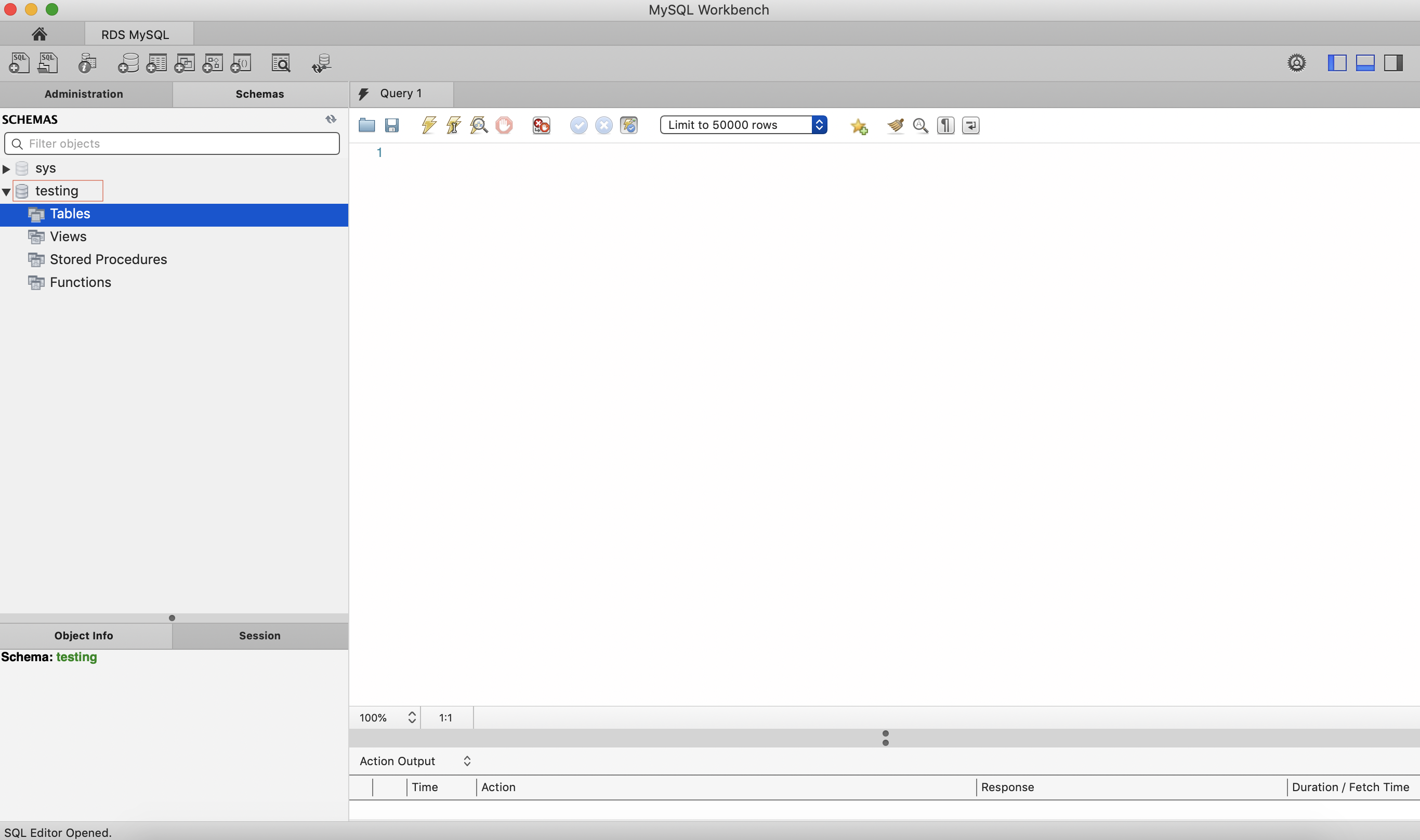The width and height of the screenshot is (1420, 840).
Task: Click the editor/output splitter handle dots
Action: click(886, 738)
